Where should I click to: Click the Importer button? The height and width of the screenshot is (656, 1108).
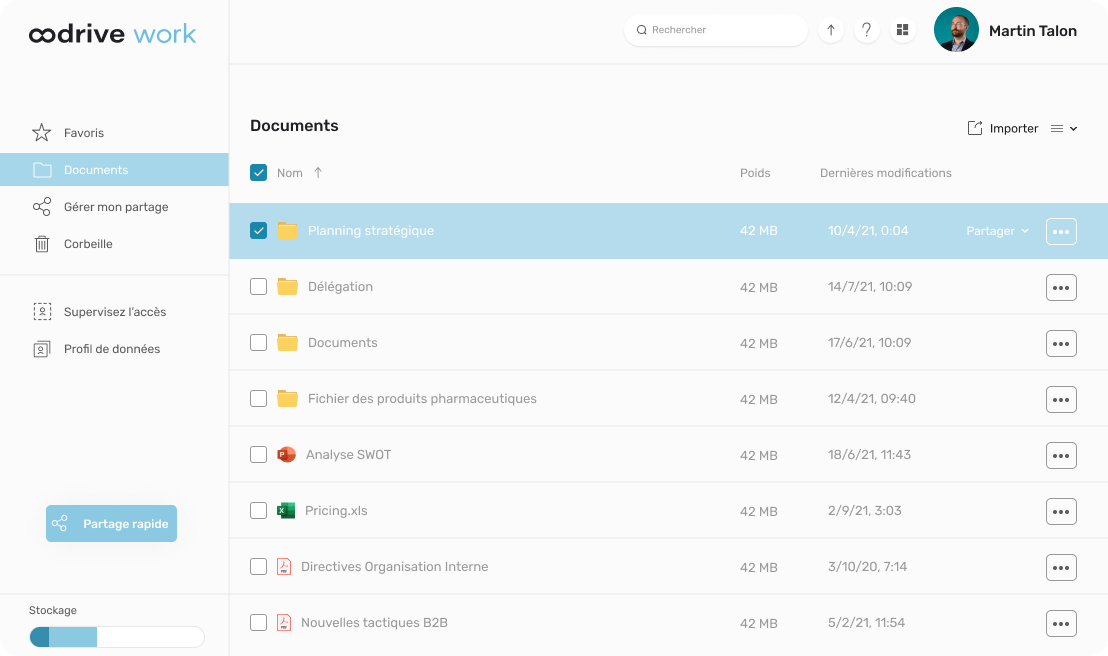point(1002,128)
